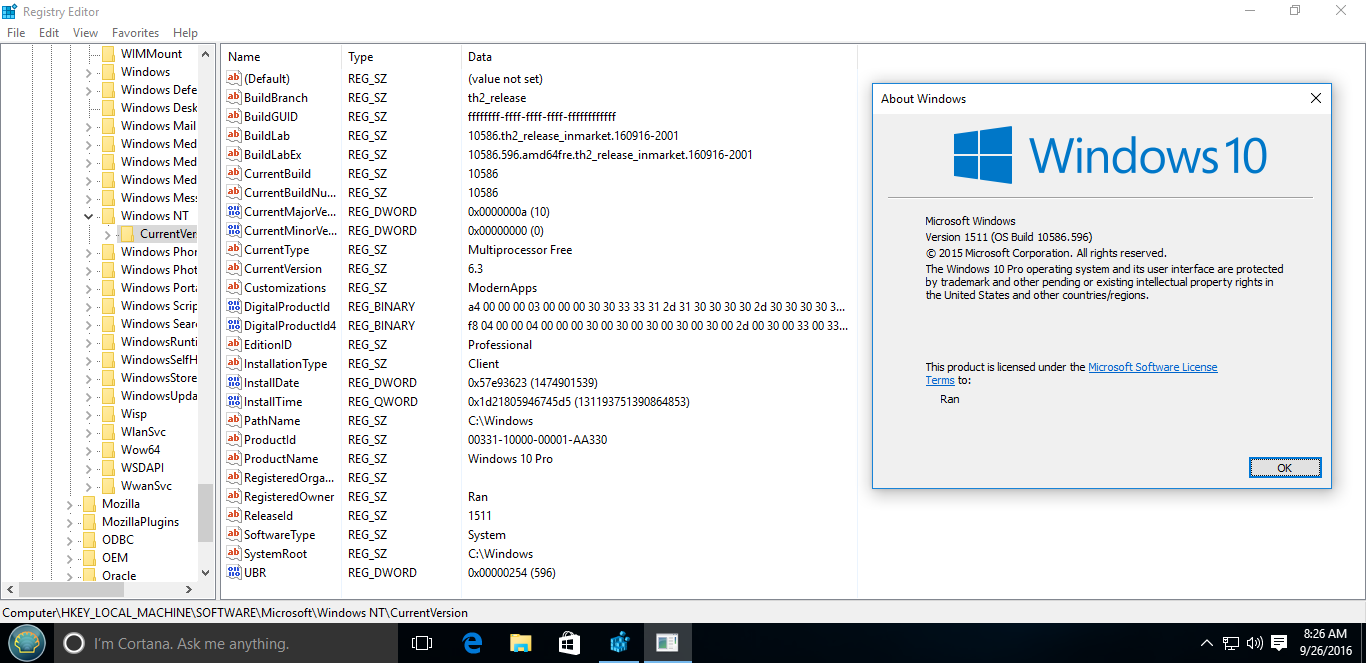This screenshot has width=1366, height=663.
Task: Select the WSDAPI key
Action: coord(142,468)
